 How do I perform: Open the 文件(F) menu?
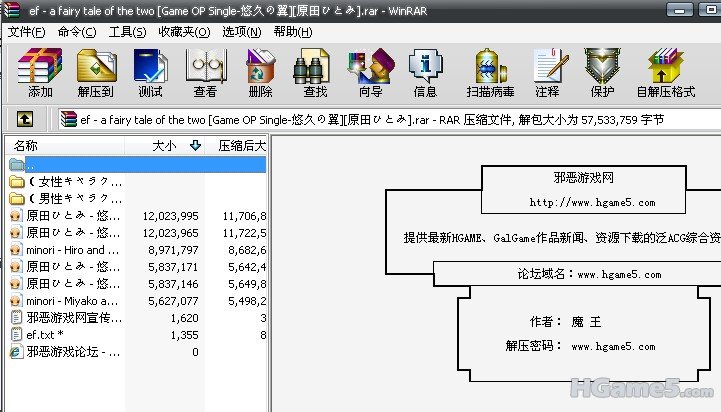[27, 32]
